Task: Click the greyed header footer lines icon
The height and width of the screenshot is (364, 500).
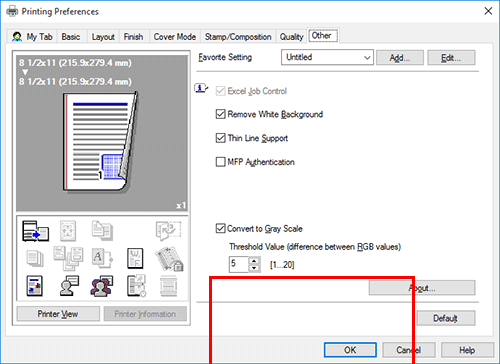Action: [x=168, y=286]
